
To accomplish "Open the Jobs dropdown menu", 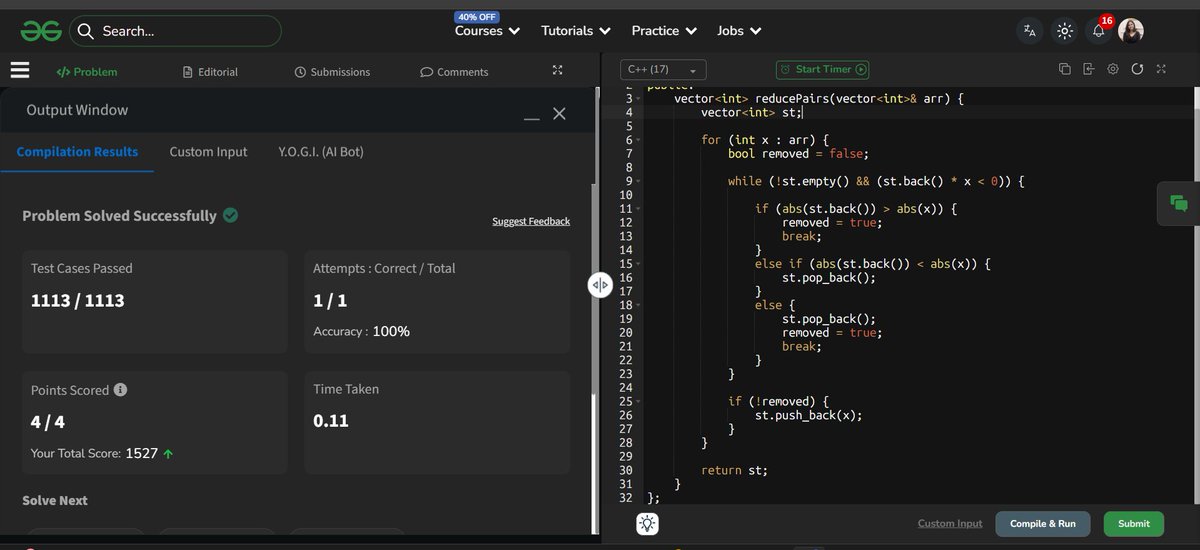I will 739,31.
